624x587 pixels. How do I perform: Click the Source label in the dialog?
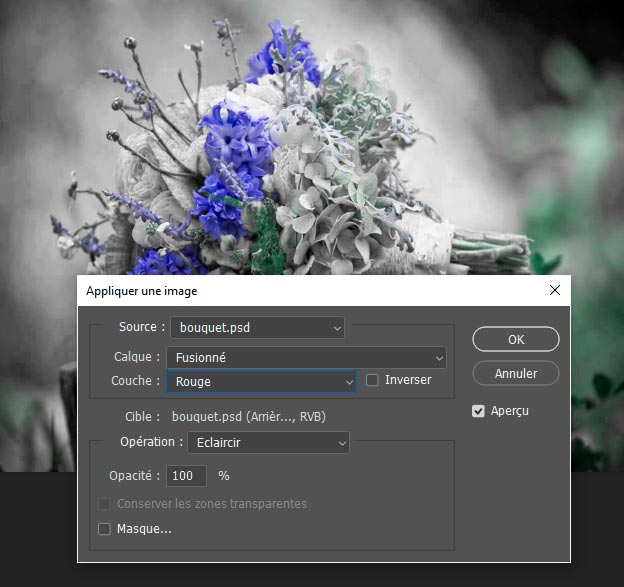tap(138, 327)
